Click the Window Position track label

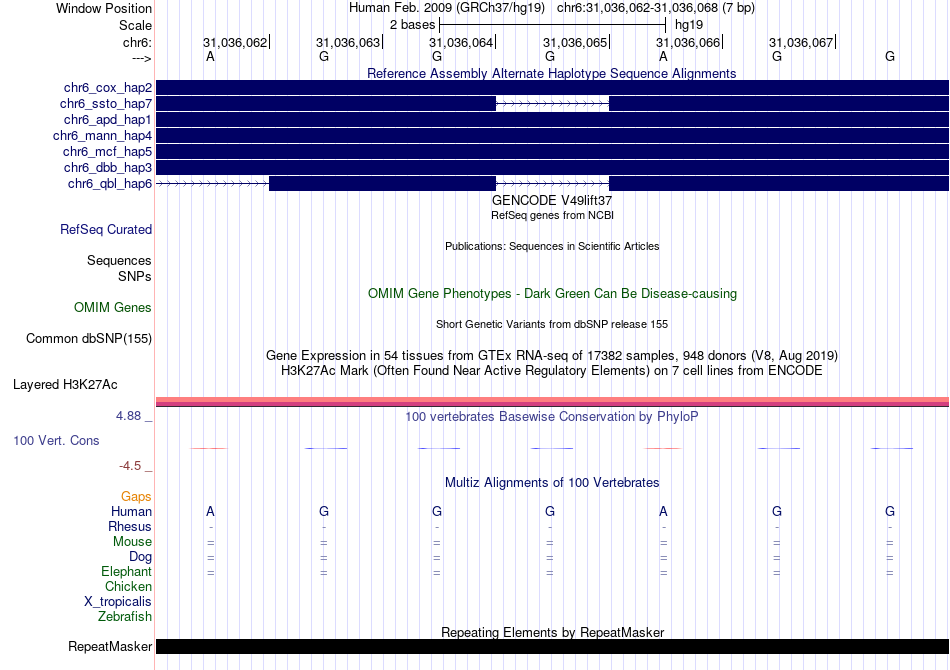click(104, 8)
